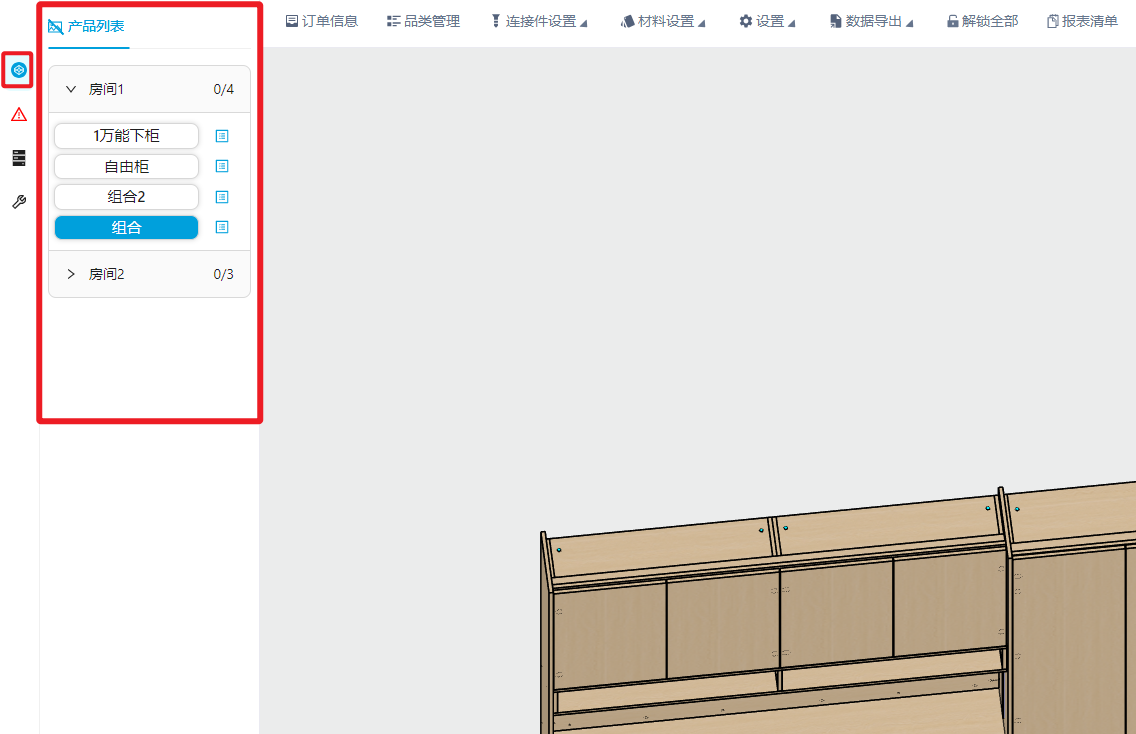Viewport: 1136px width, 734px height.
Task: Click detail list icon beside 1万能下柜
Action: (222, 135)
